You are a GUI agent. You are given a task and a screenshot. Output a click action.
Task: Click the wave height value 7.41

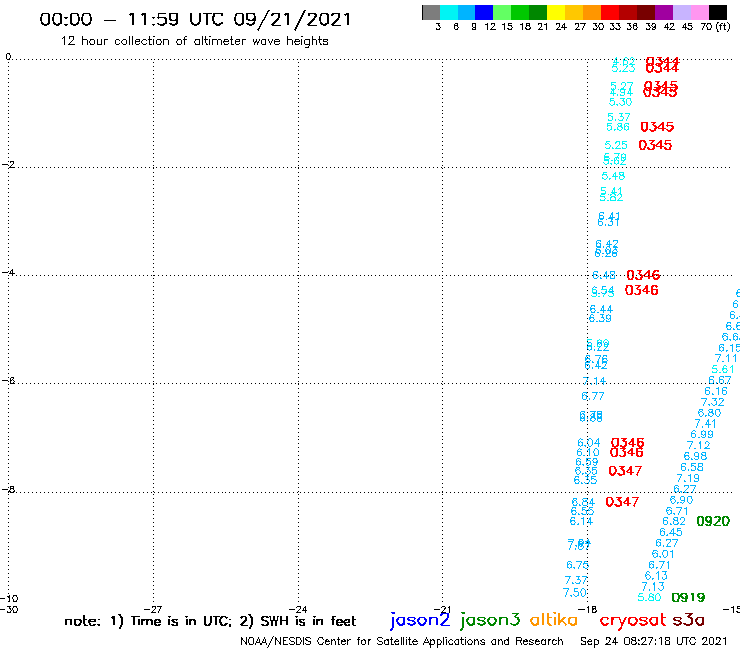coord(706,424)
